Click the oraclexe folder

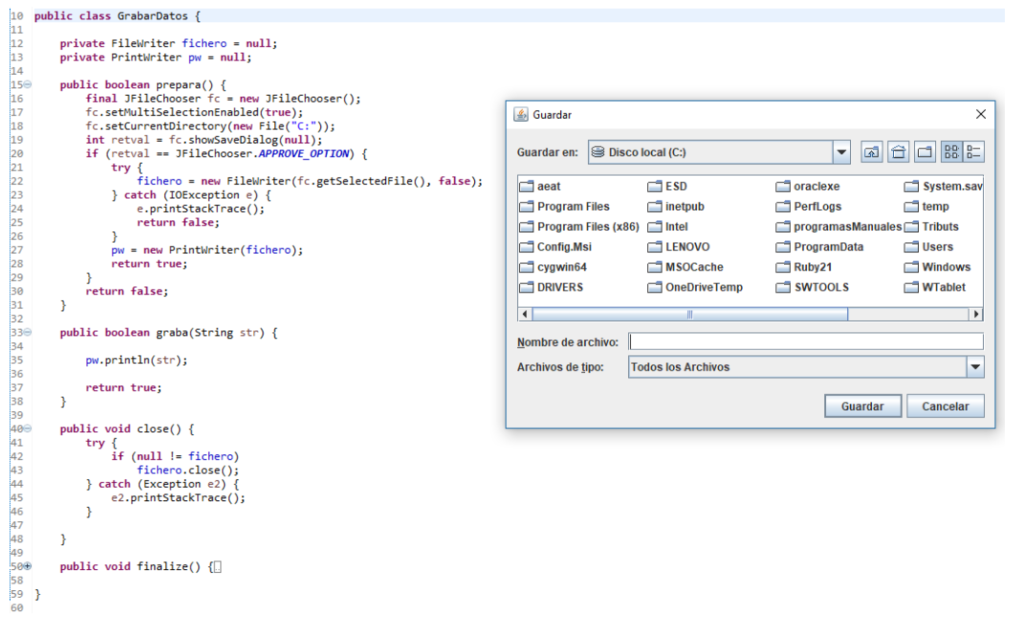coord(808,186)
